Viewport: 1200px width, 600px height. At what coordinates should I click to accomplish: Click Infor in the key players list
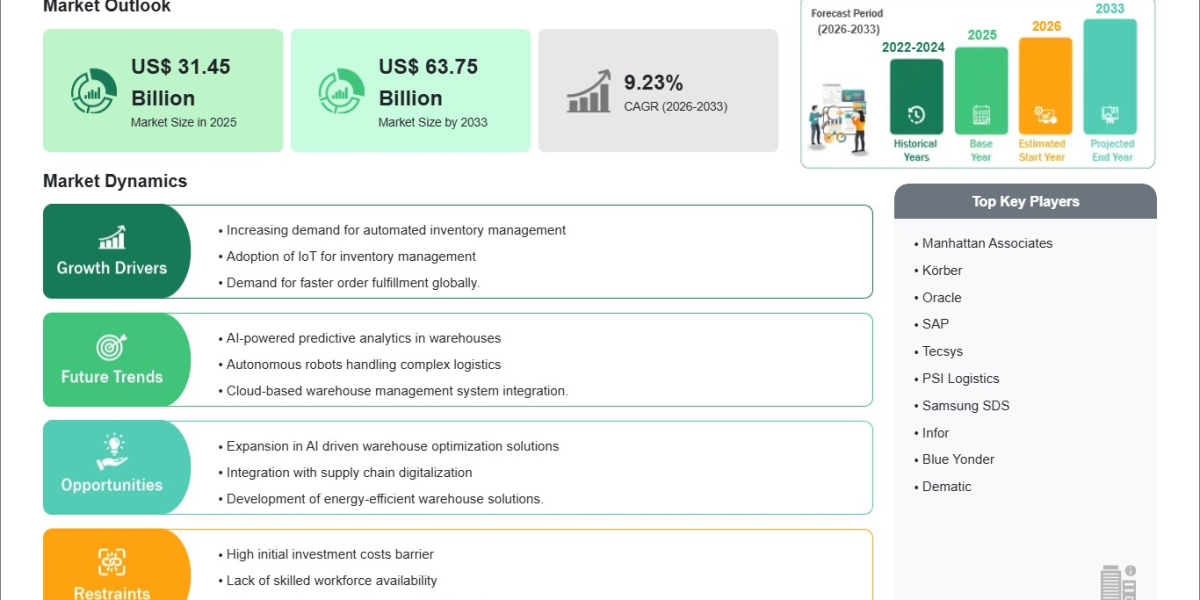click(x=936, y=432)
